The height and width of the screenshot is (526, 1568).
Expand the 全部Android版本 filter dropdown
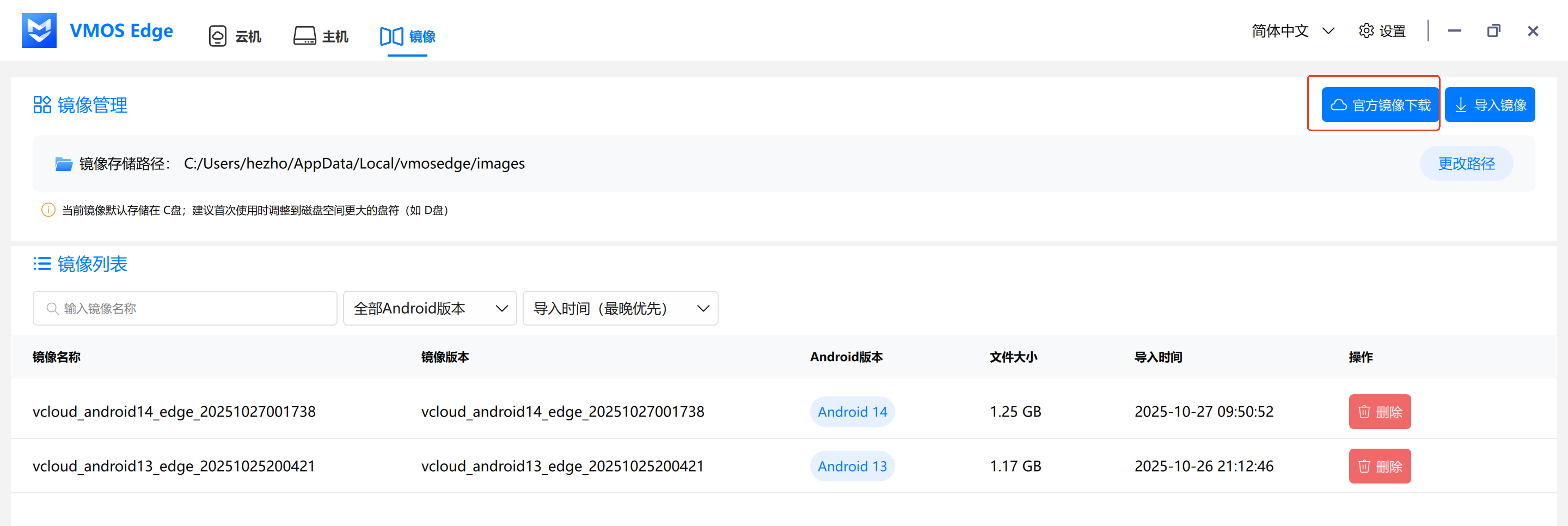tap(430, 309)
